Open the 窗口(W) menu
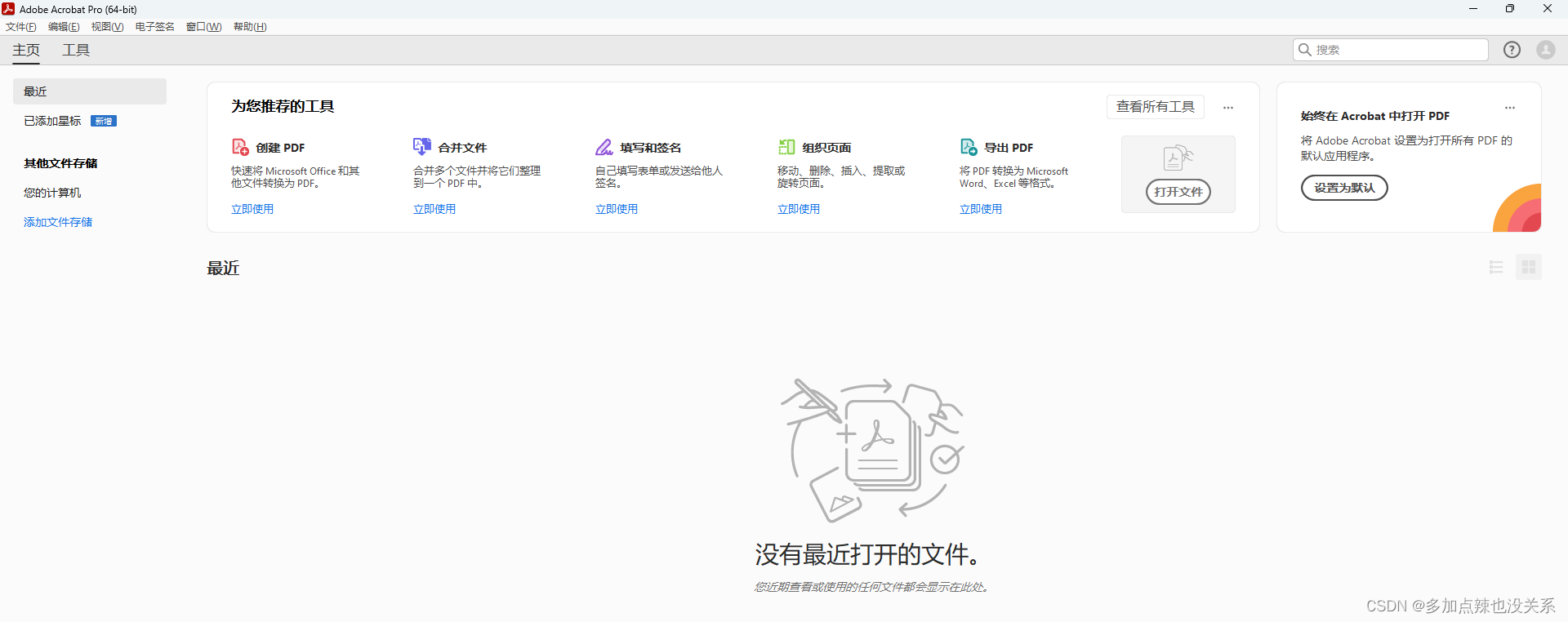 click(203, 27)
